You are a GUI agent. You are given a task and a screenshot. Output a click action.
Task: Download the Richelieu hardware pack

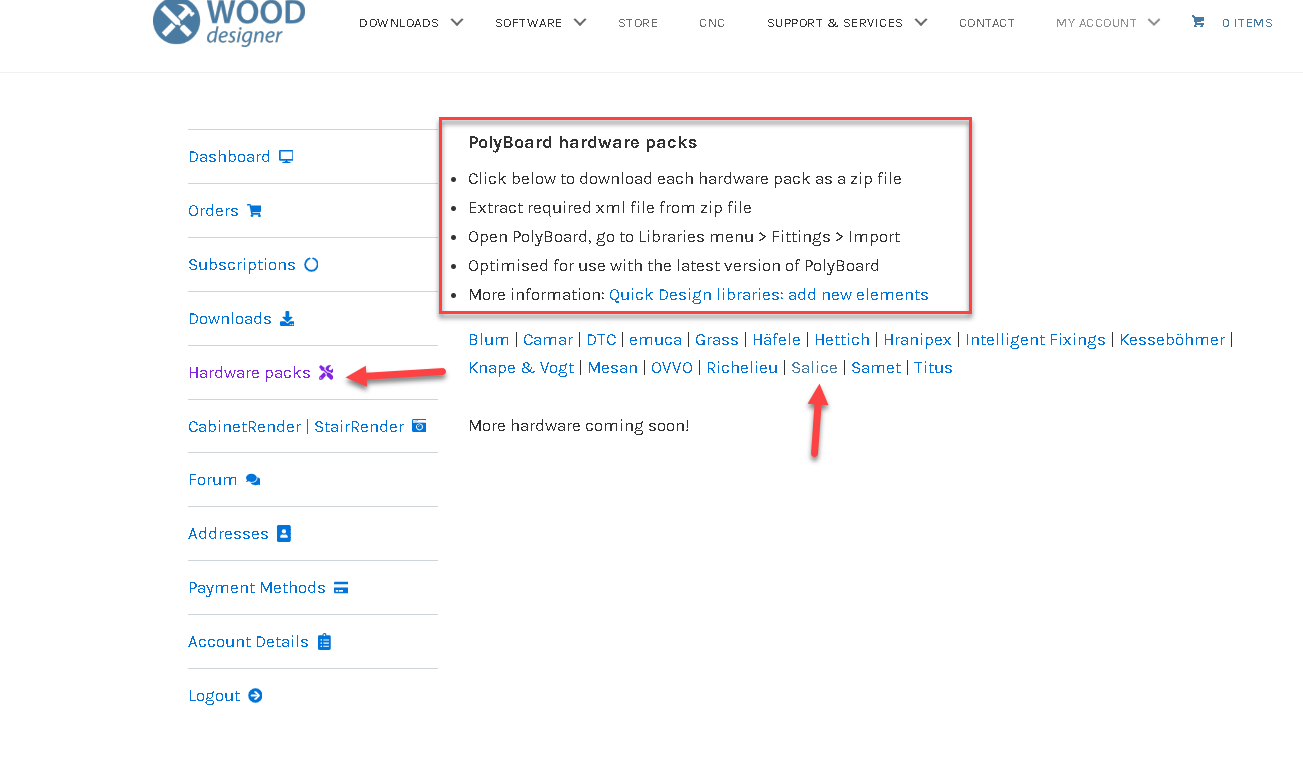coord(742,368)
